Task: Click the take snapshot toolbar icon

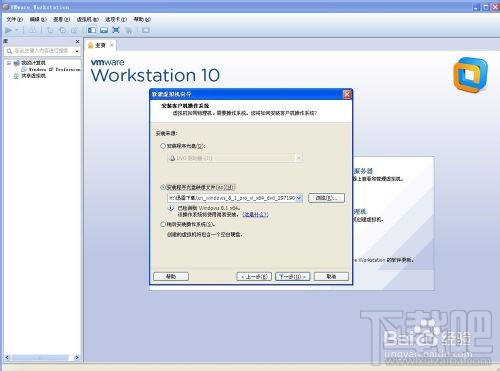Action: [x=50, y=30]
